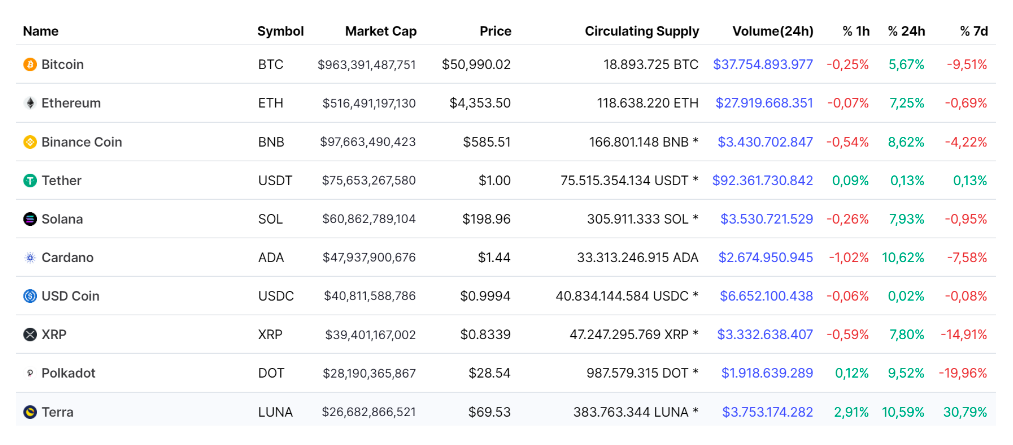Viewport: 1013px width, 445px height.
Task: Open Terra volume $3.753.174.282 link
Action: click(x=768, y=412)
